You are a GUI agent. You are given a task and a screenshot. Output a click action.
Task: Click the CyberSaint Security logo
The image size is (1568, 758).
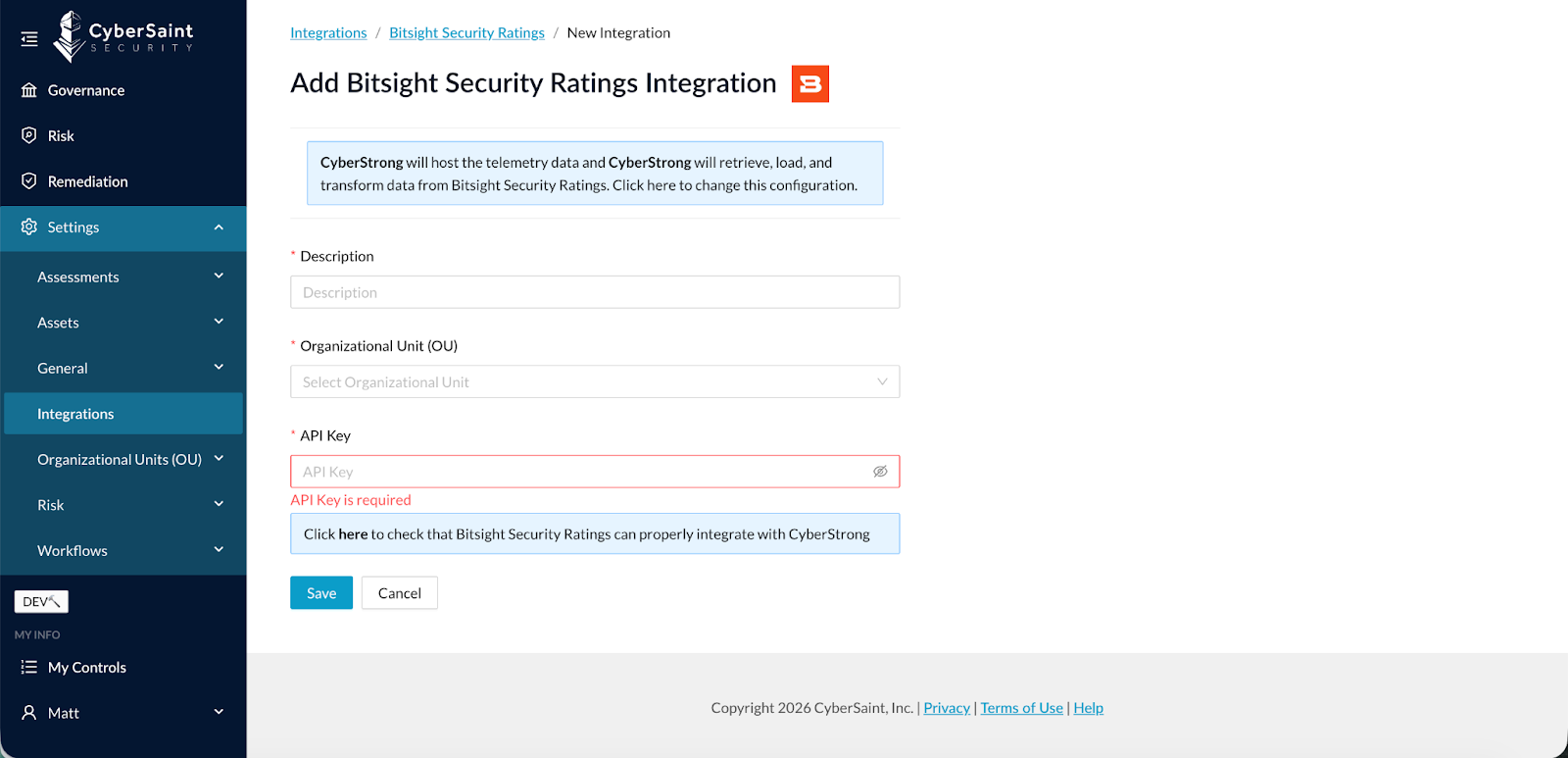(x=123, y=37)
